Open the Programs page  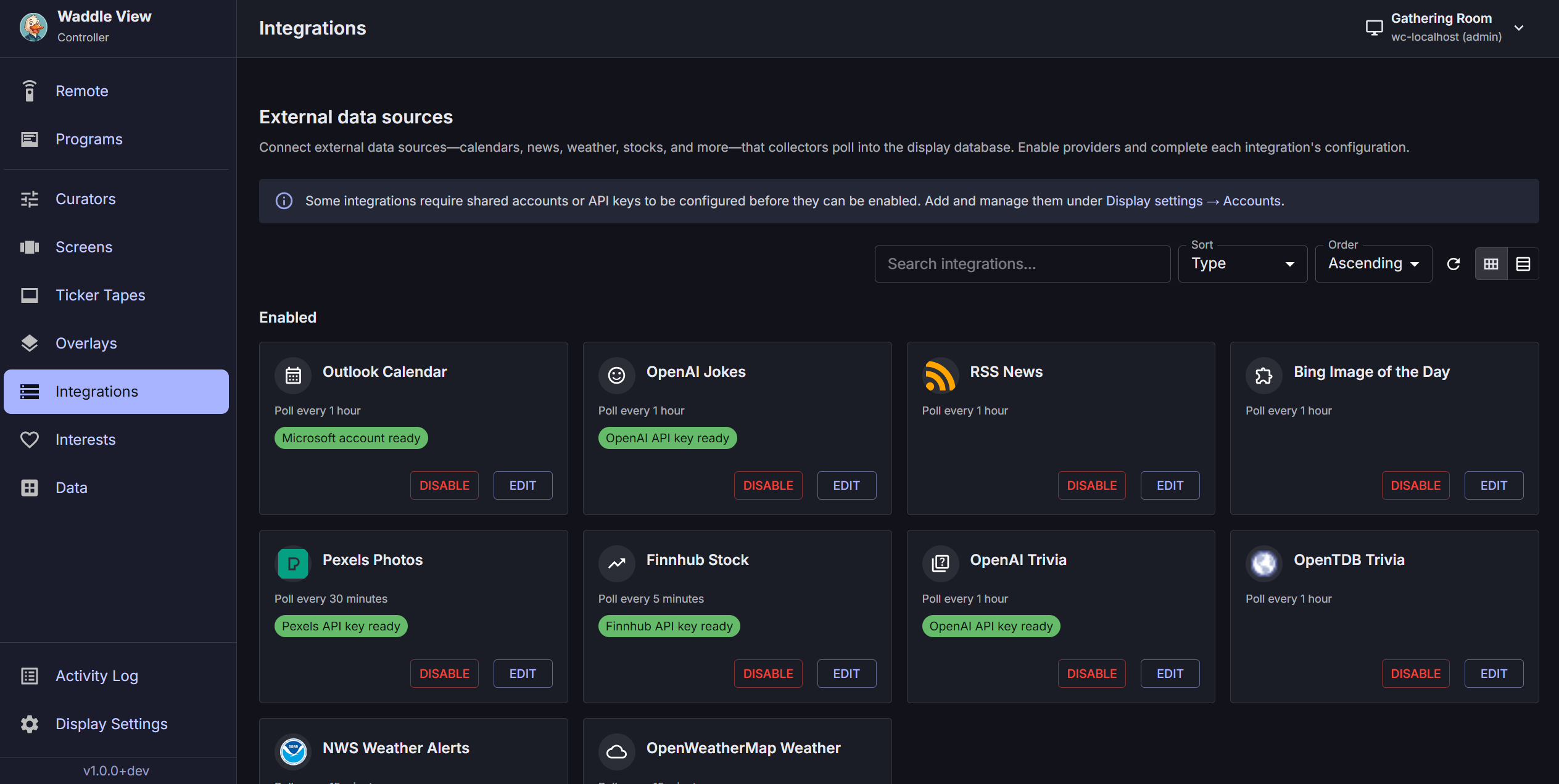[x=116, y=139]
